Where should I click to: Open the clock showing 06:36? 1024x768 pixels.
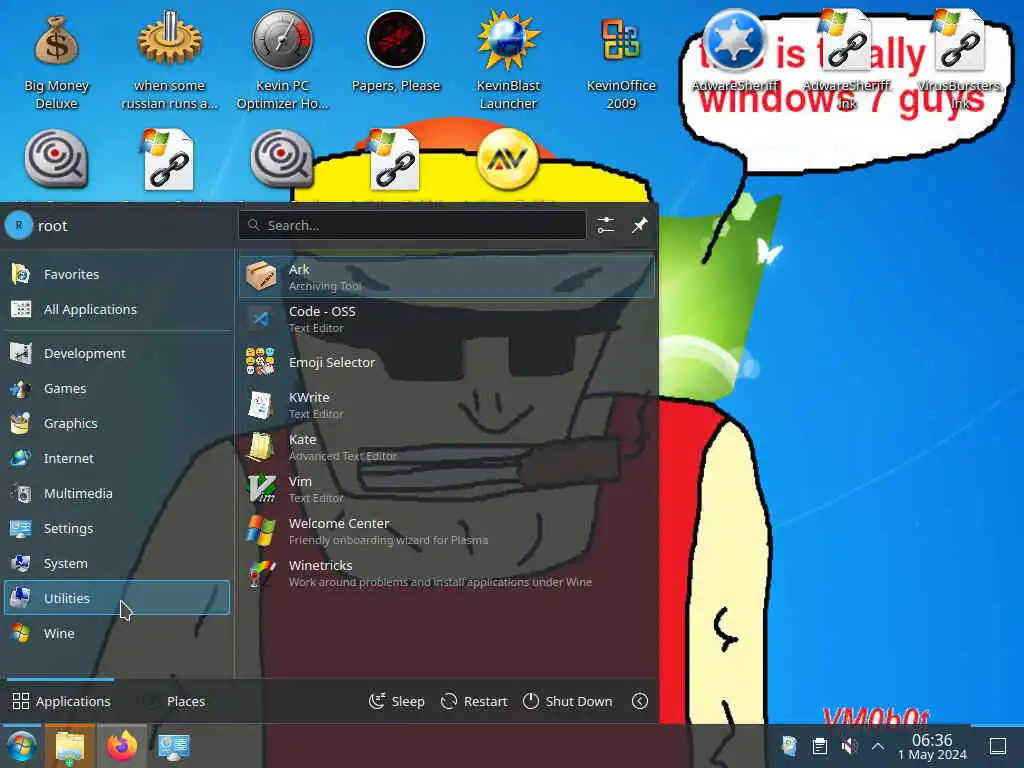coord(932,746)
